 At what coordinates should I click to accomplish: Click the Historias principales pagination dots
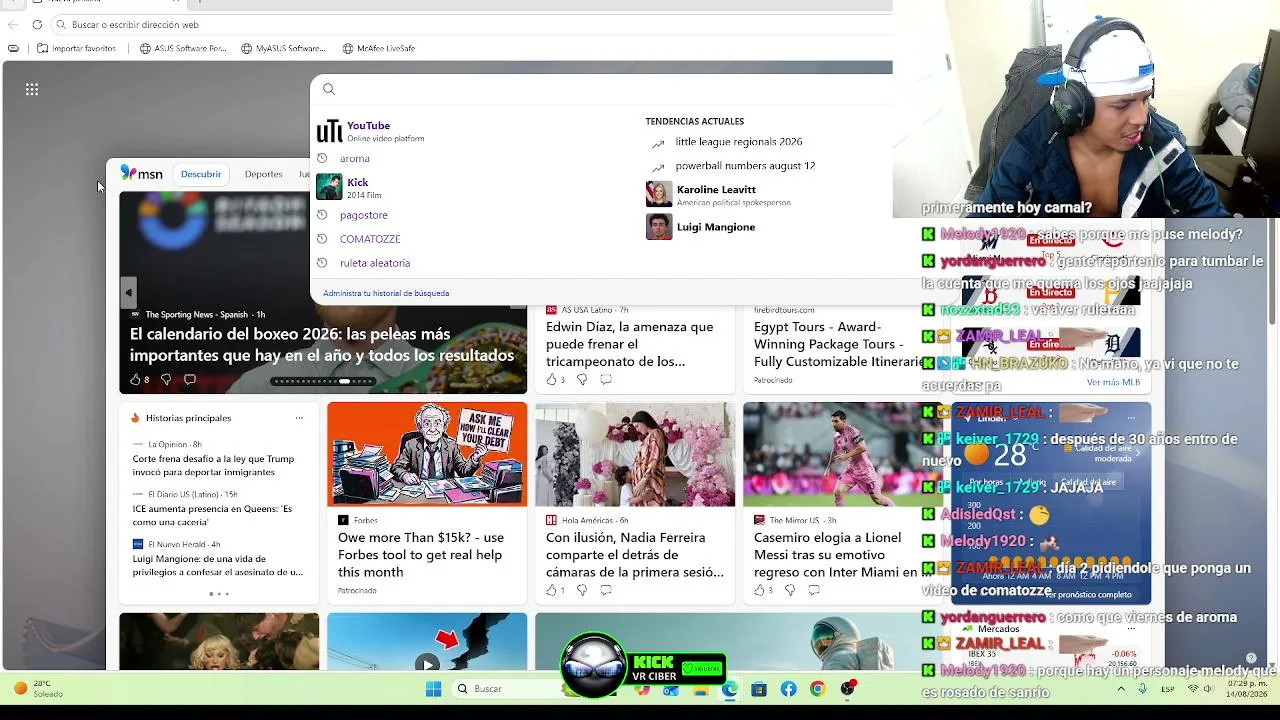pos(219,594)
